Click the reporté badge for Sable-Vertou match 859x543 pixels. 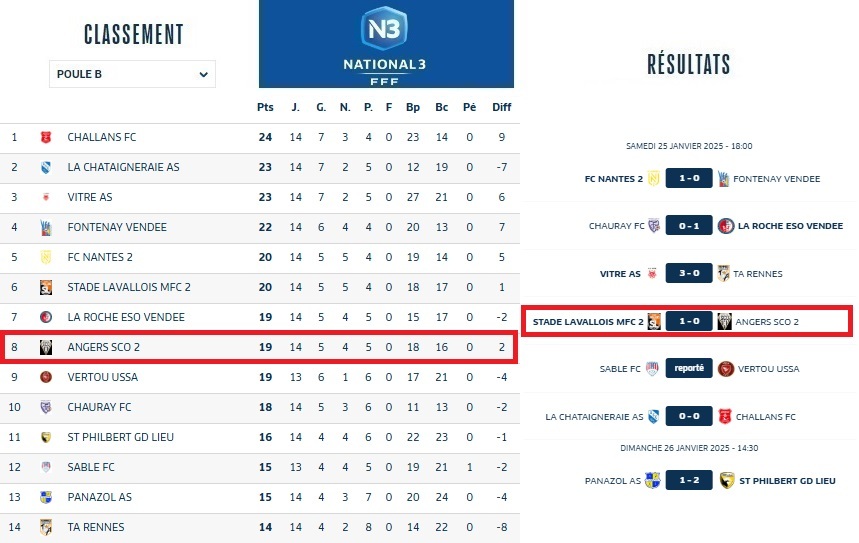point(689,368)
